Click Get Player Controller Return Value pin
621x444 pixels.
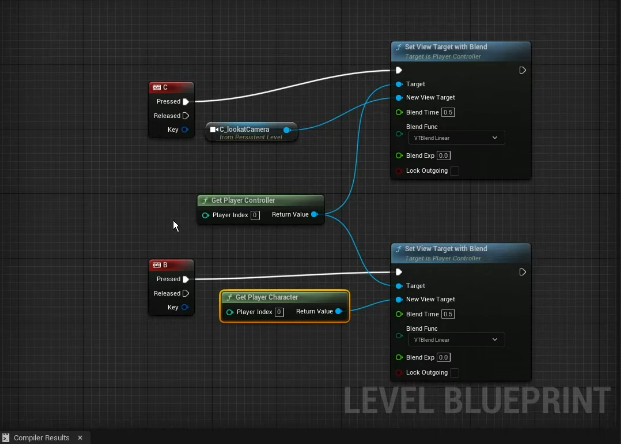point(315,214)
